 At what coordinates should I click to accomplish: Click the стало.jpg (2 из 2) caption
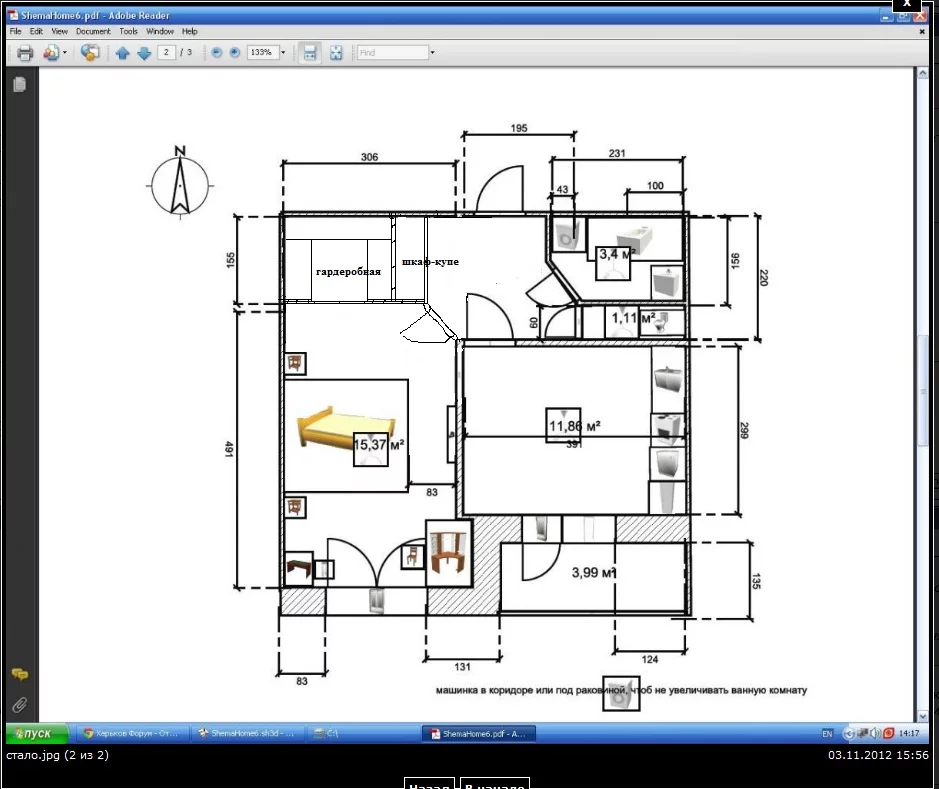click(x=57, y=755)
